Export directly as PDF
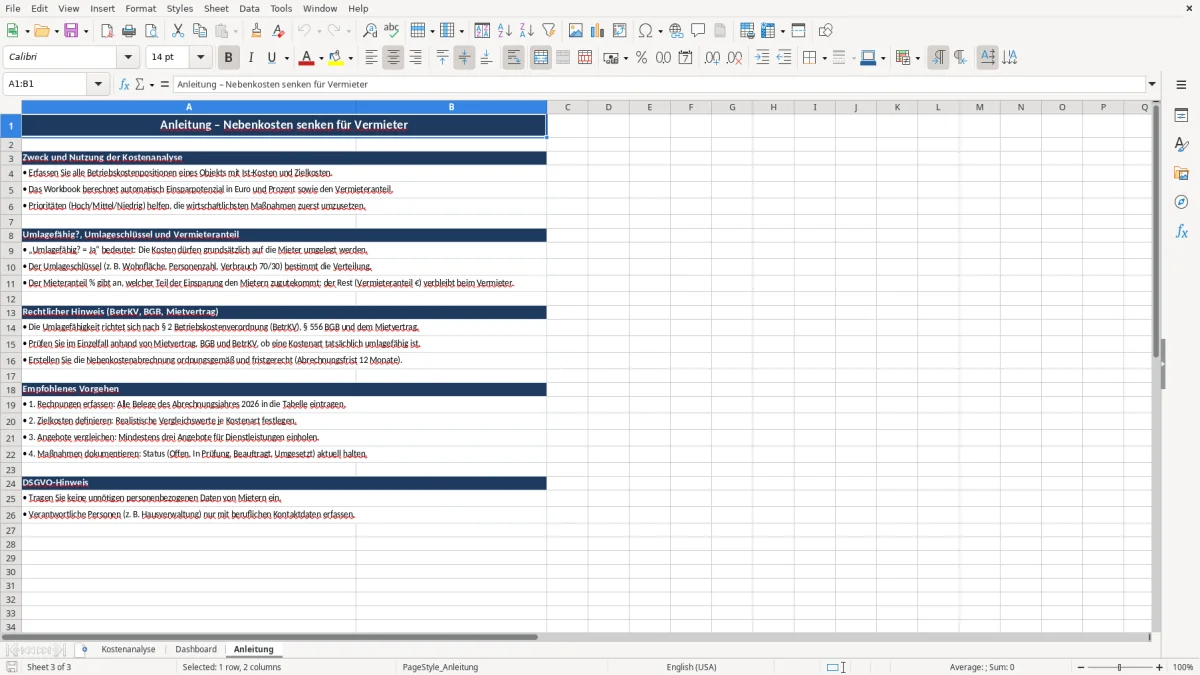Screen dimensions: 1200x675 click(107, 31)
